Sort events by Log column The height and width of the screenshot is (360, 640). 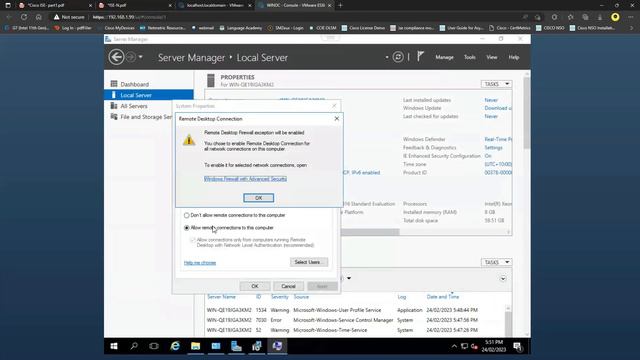[402, 297]
